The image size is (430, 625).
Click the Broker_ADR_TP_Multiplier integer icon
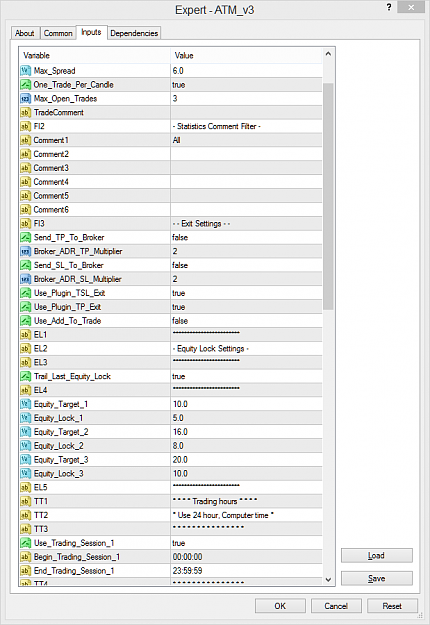click(x=26, y=252)
